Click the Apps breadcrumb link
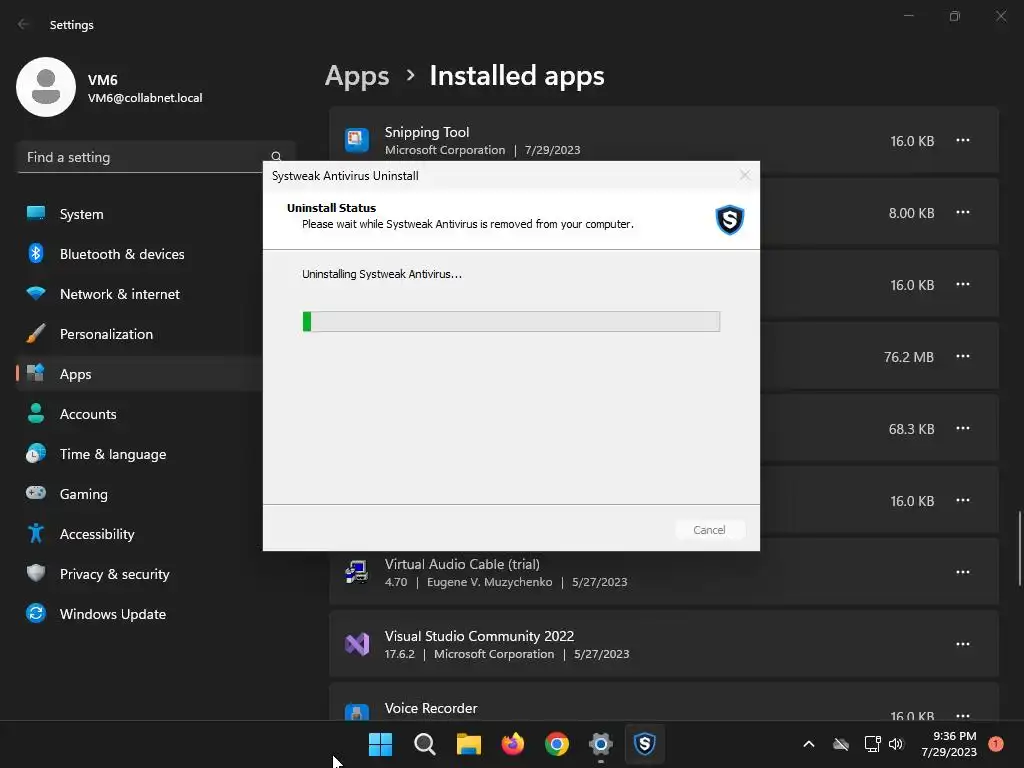1024x768 pixels. click(x=357, y=76)
